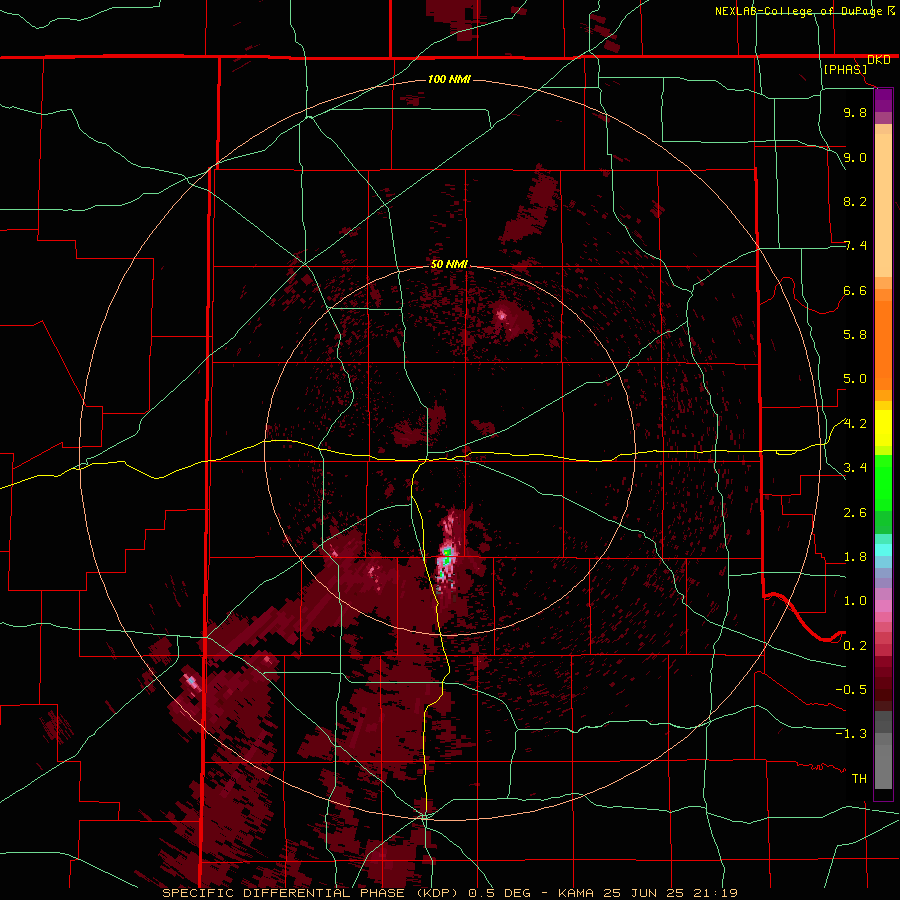Viewport: 900px width, 900px height.
Task: Pick the gray swatch at the color bar bottom
Action: click(883, 769)
